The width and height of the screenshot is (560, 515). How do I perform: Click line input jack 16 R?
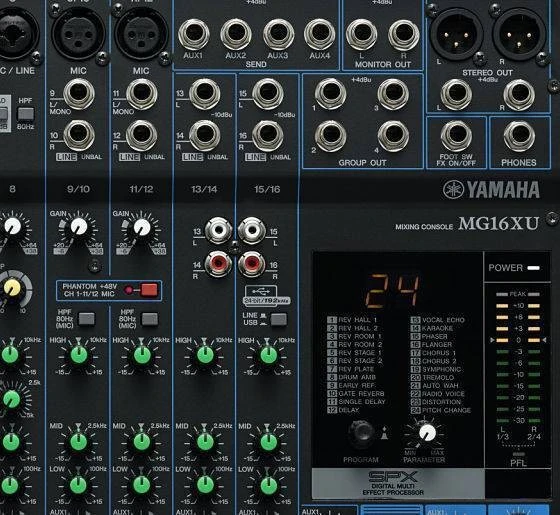click(x=268, y=136)
